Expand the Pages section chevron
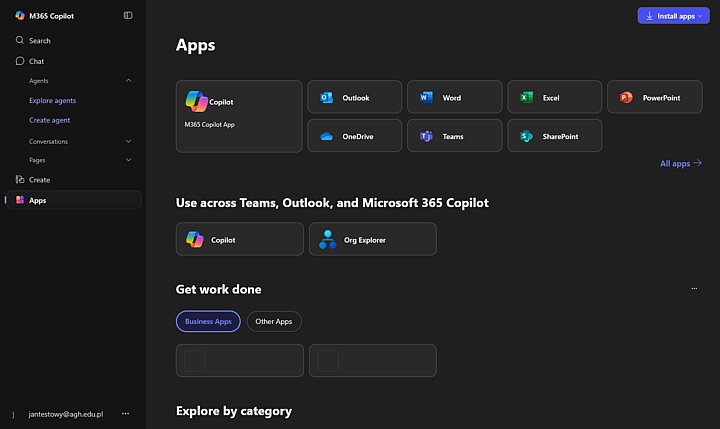This screenshot has height=429, width=720. point(129,160)
